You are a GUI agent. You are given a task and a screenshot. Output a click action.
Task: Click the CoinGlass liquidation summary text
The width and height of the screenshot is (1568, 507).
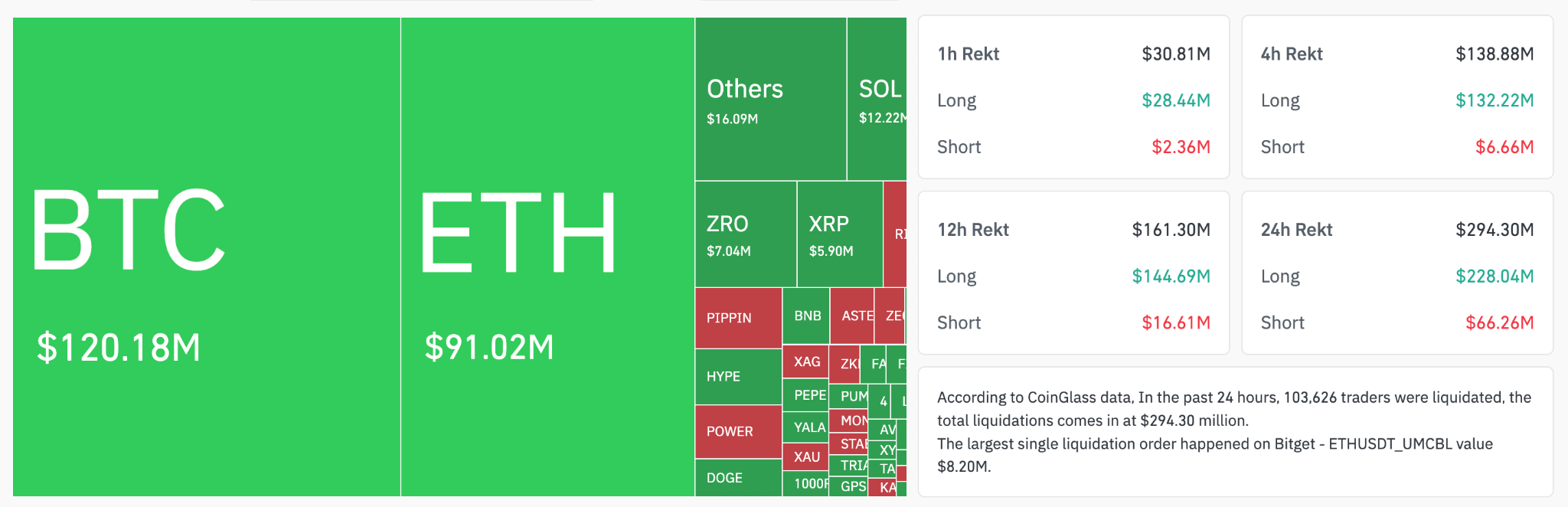coord(1233,431)
